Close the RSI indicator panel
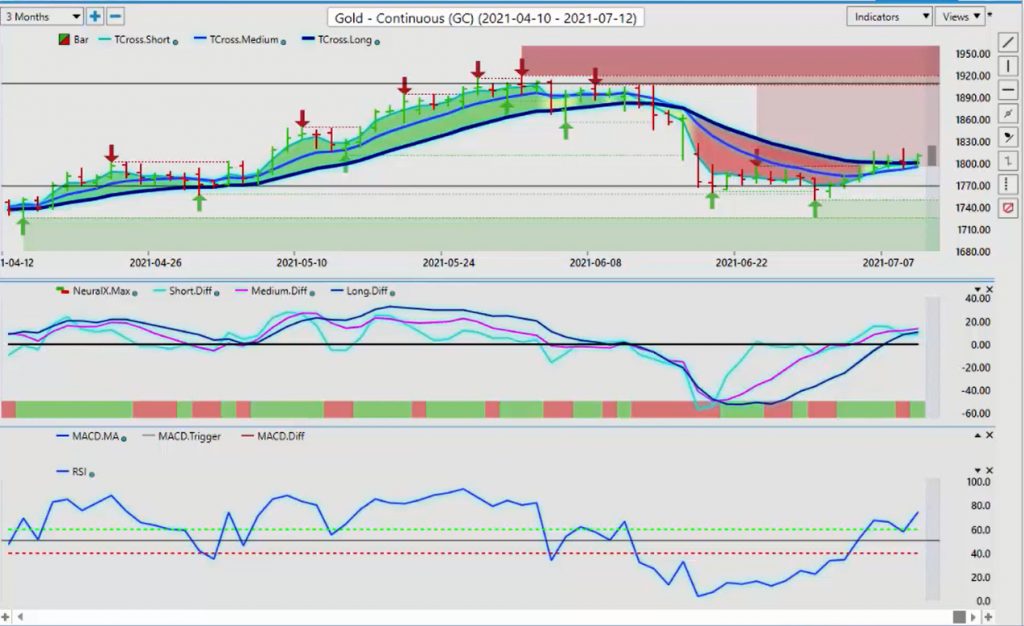This screenshot has width=1024, height=626. click(x=989, y=470)
